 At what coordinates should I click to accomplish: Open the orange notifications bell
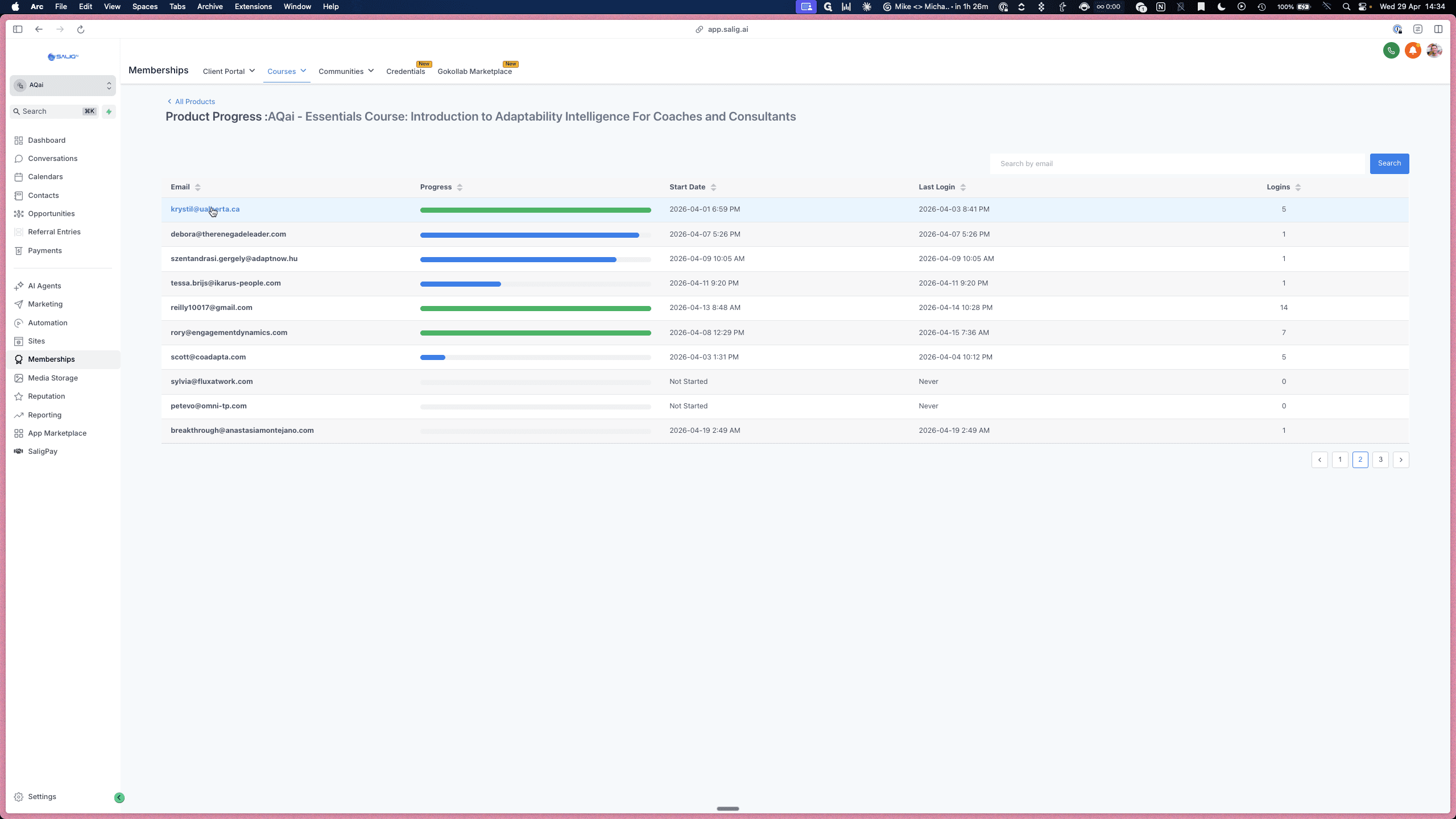[x=1413, y=51]
